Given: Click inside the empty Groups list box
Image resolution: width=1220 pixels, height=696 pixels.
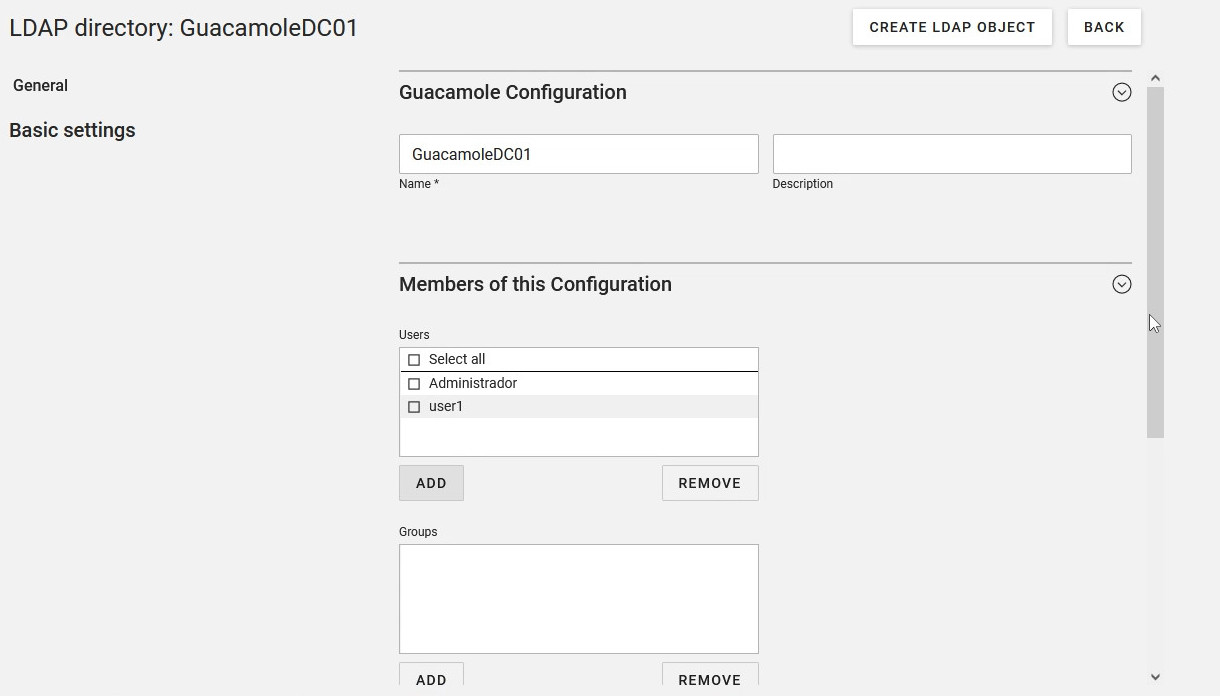Looking at the screenshot, I should (578, 598).
